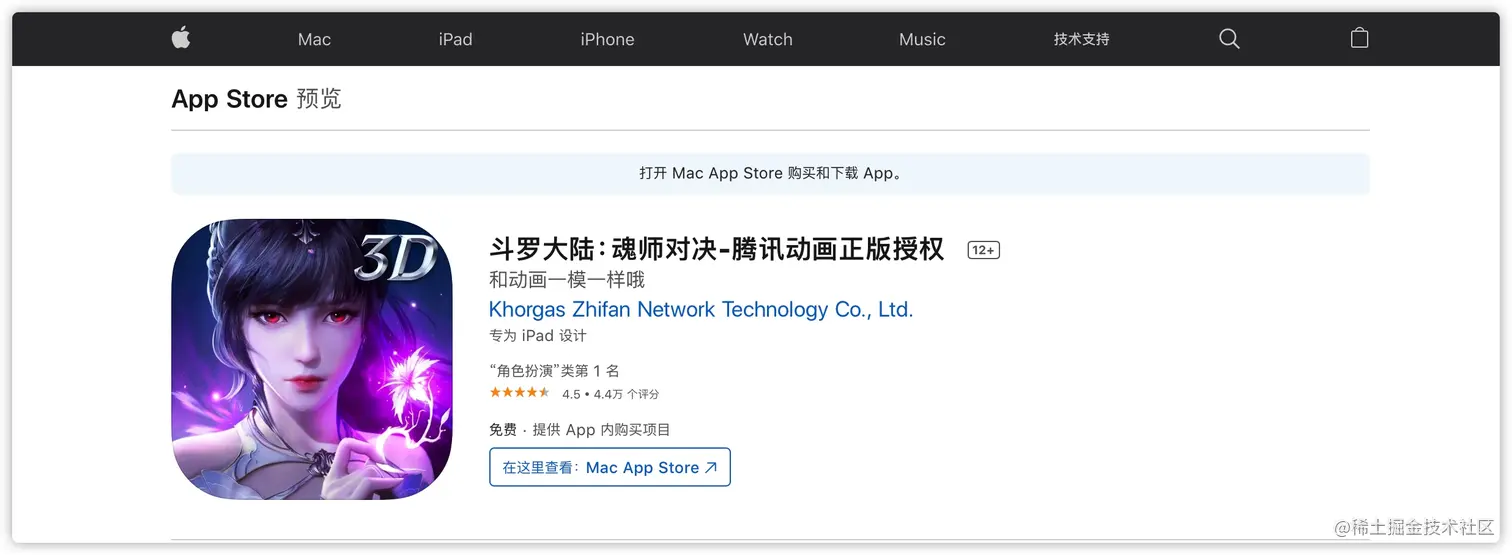The width and height of the screenshot is (1512, 555).
Task: Click the 打开 Mac App Store banner
Action: coord(770,173)
